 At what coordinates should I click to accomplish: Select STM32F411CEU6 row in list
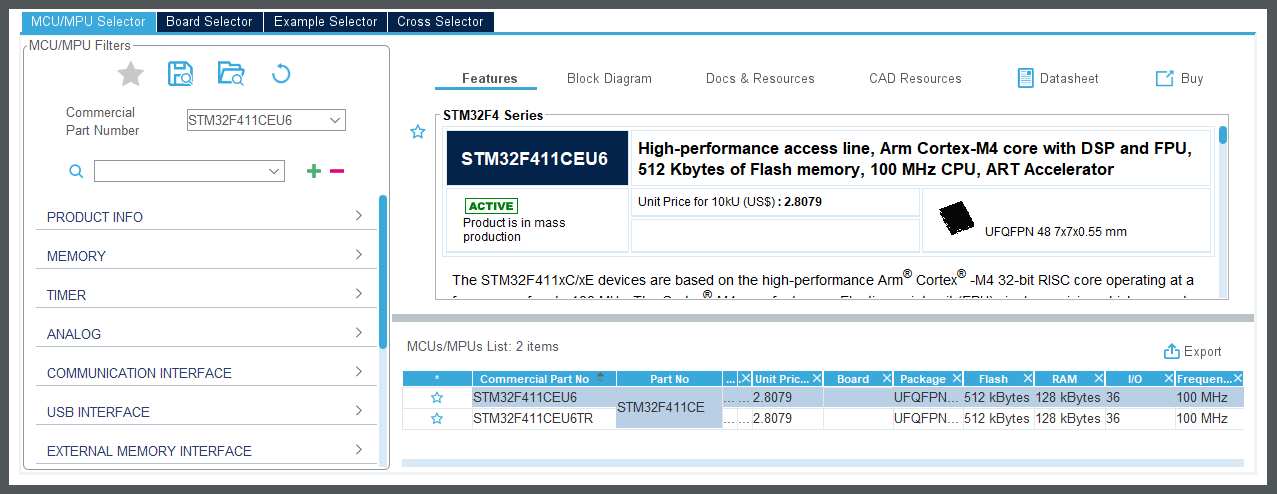pyautogui.click(x=823, y=397)
